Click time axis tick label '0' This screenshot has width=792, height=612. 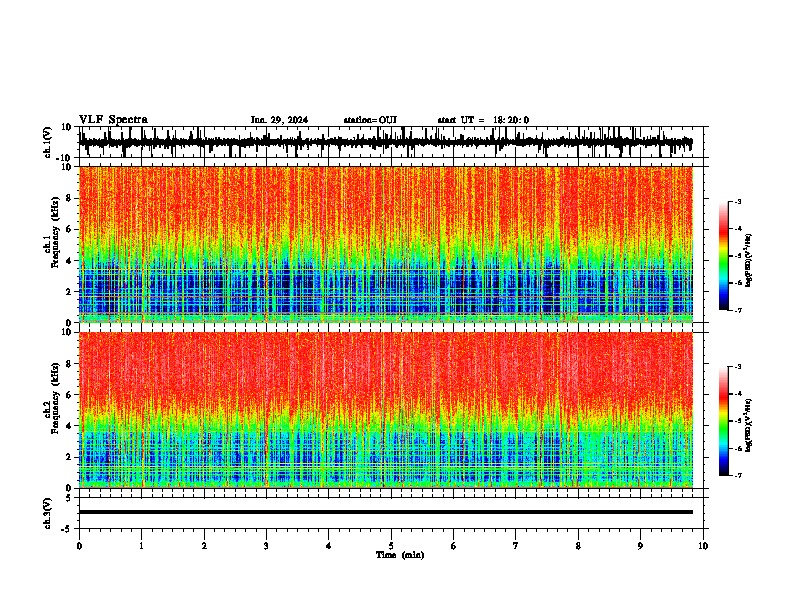pyautogui.click(x=79, y=546)
